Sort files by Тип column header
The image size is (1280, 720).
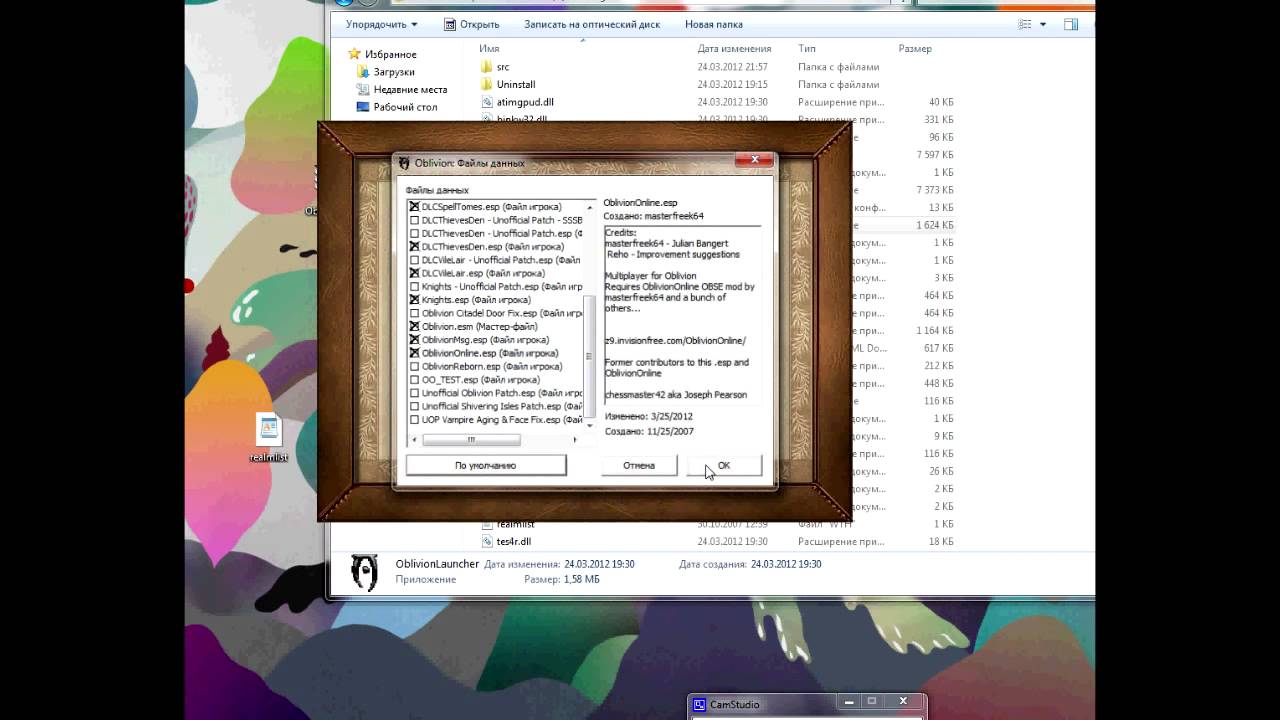[807, 48]
